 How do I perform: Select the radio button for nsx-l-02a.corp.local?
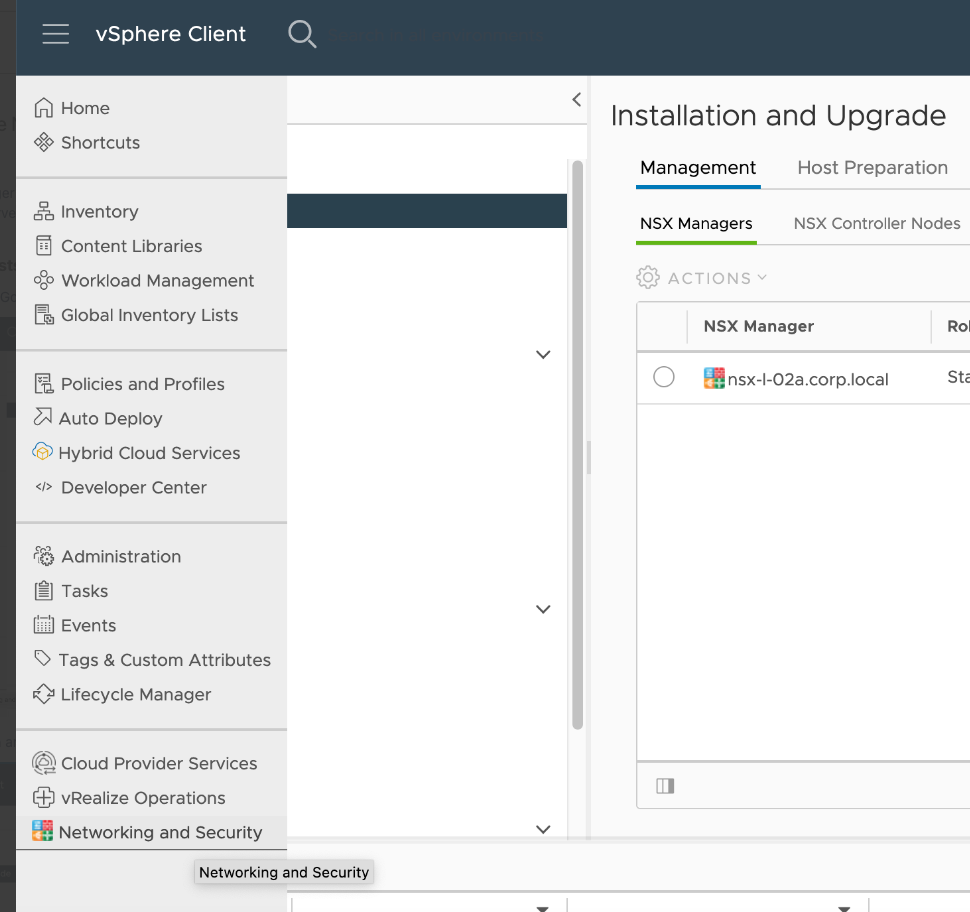(x=665, y=378)
